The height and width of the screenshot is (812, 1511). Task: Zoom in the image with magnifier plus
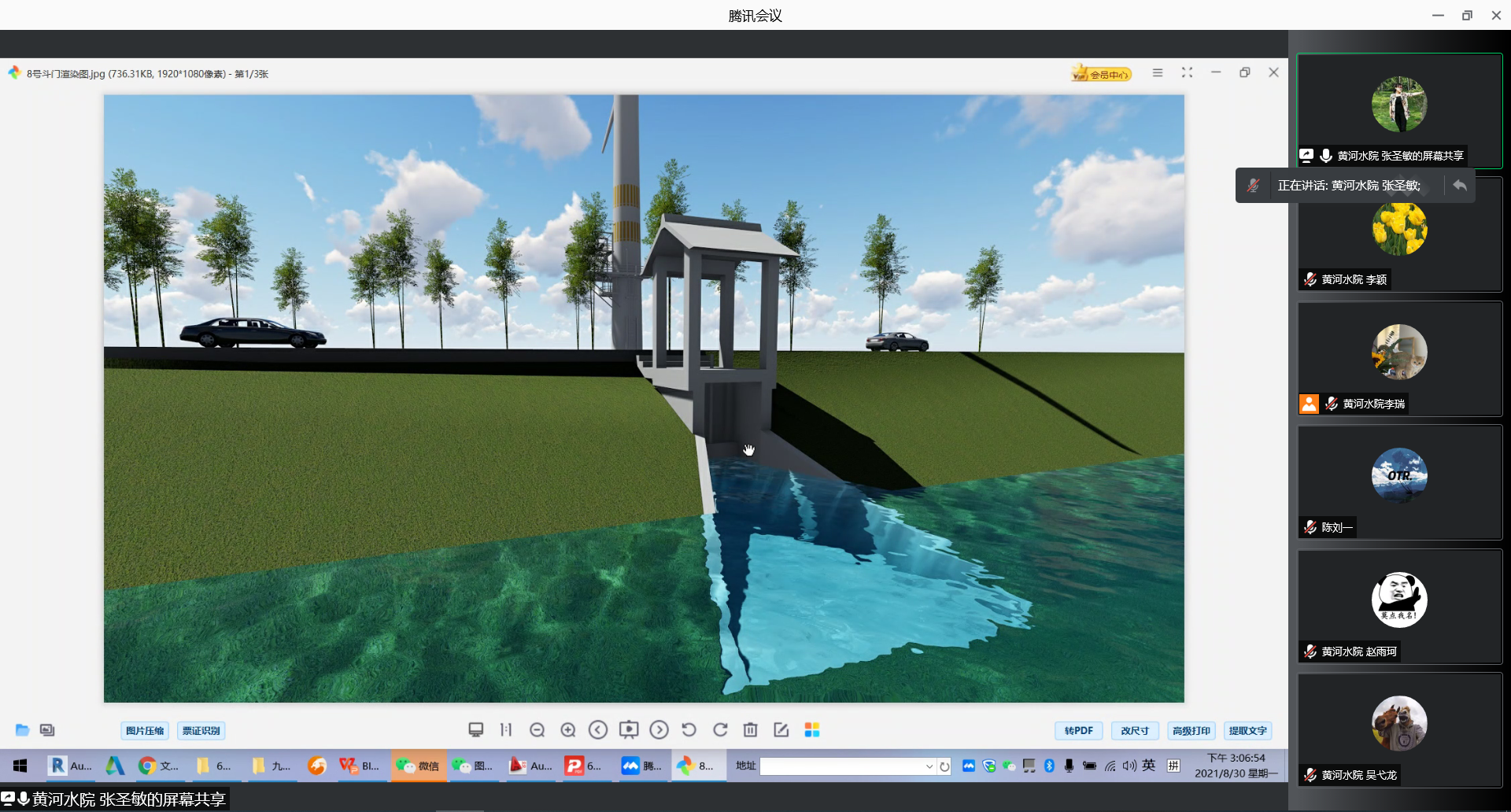(x=567, y=730)
